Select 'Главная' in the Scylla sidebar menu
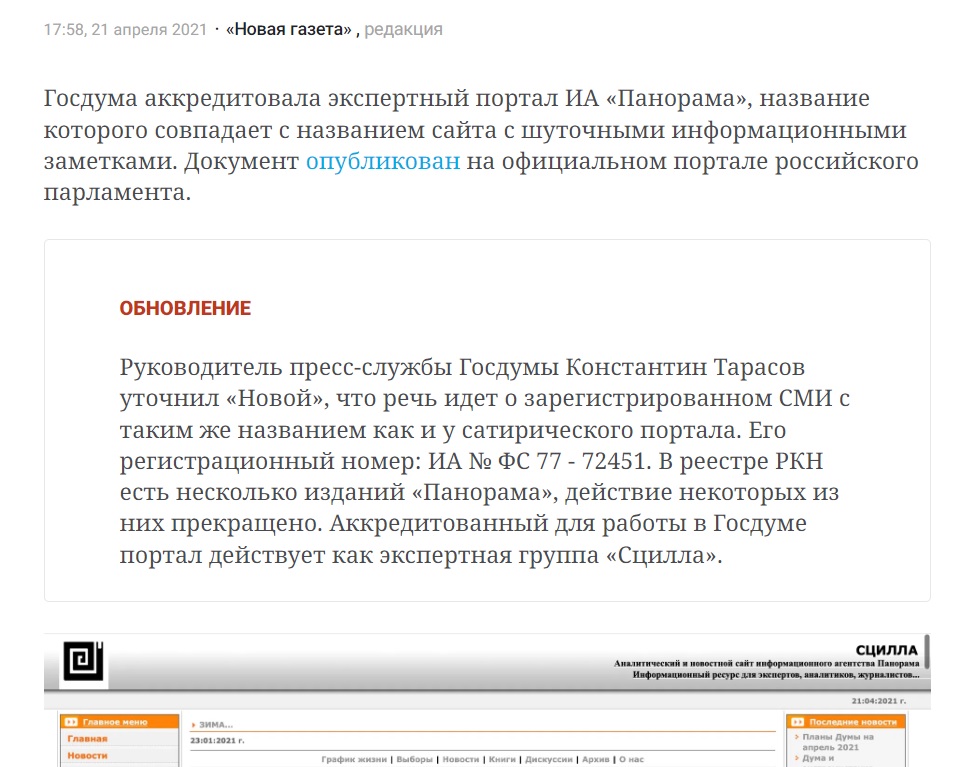 (87, 738)
